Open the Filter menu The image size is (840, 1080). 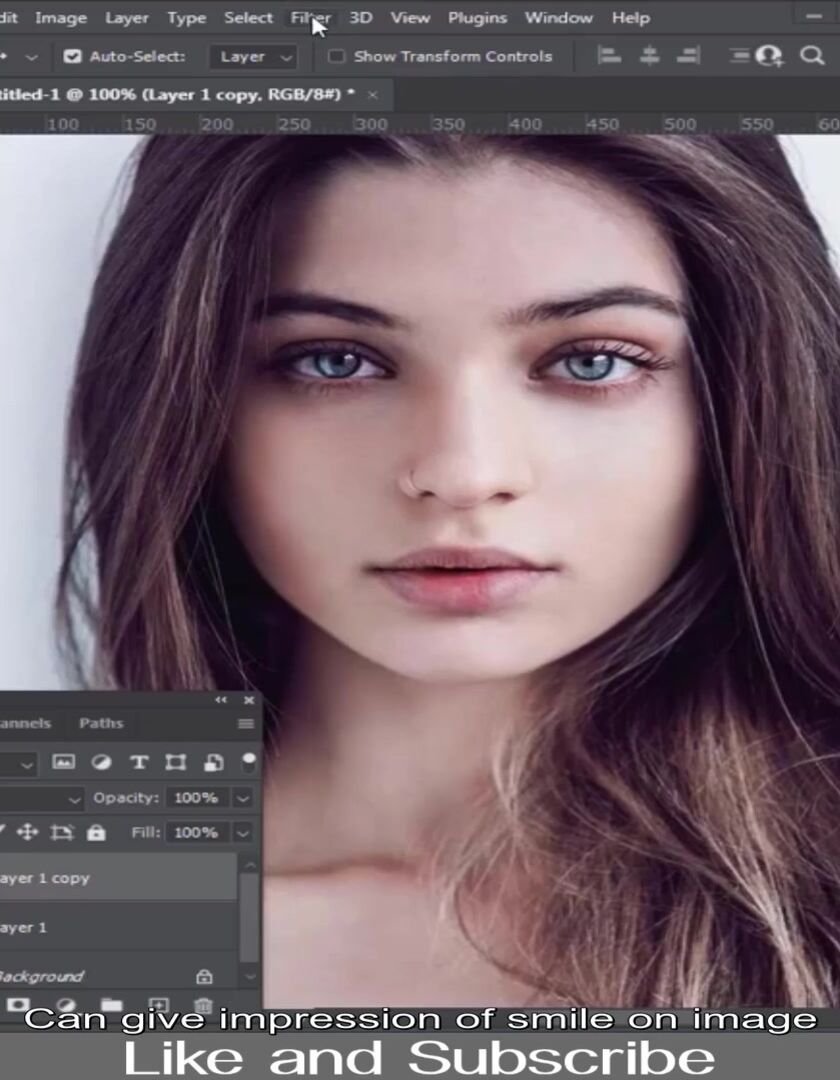point(310,17)
